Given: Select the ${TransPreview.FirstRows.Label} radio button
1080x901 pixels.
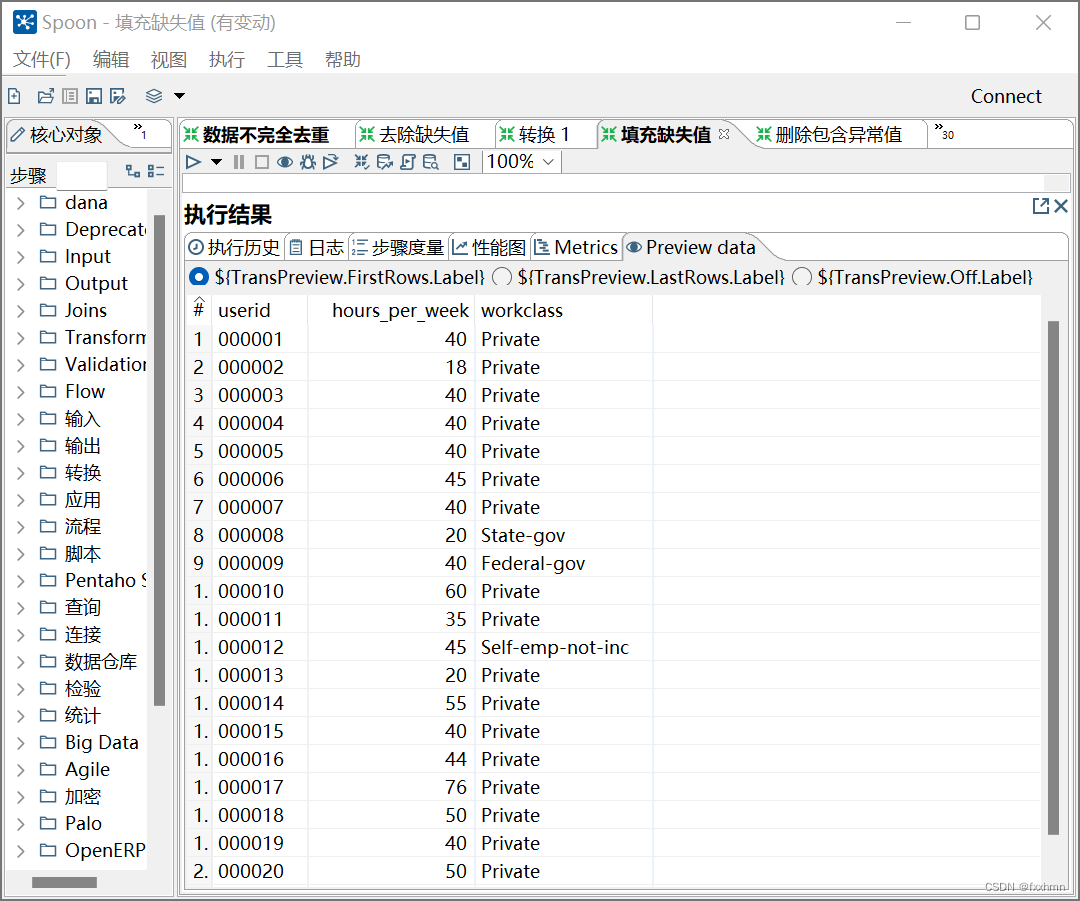Looking at the screenshot, I should point(197,277).
